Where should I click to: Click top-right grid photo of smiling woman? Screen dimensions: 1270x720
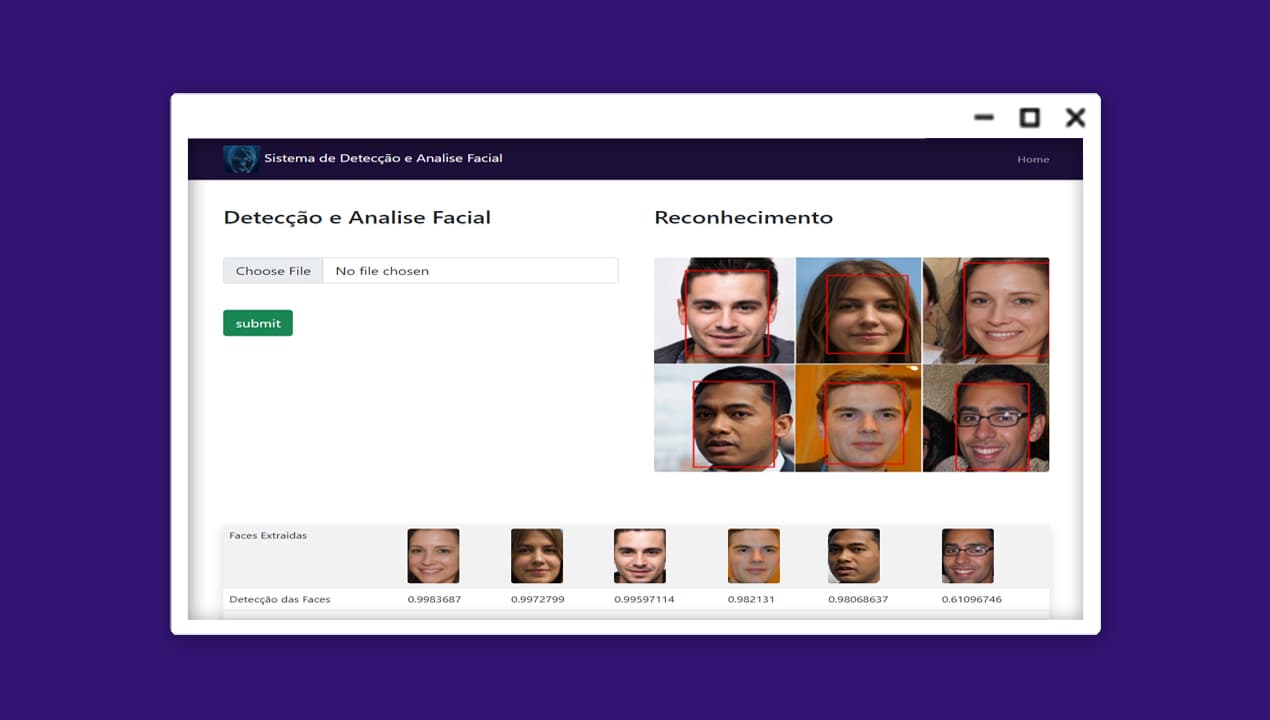coord(986,310)
